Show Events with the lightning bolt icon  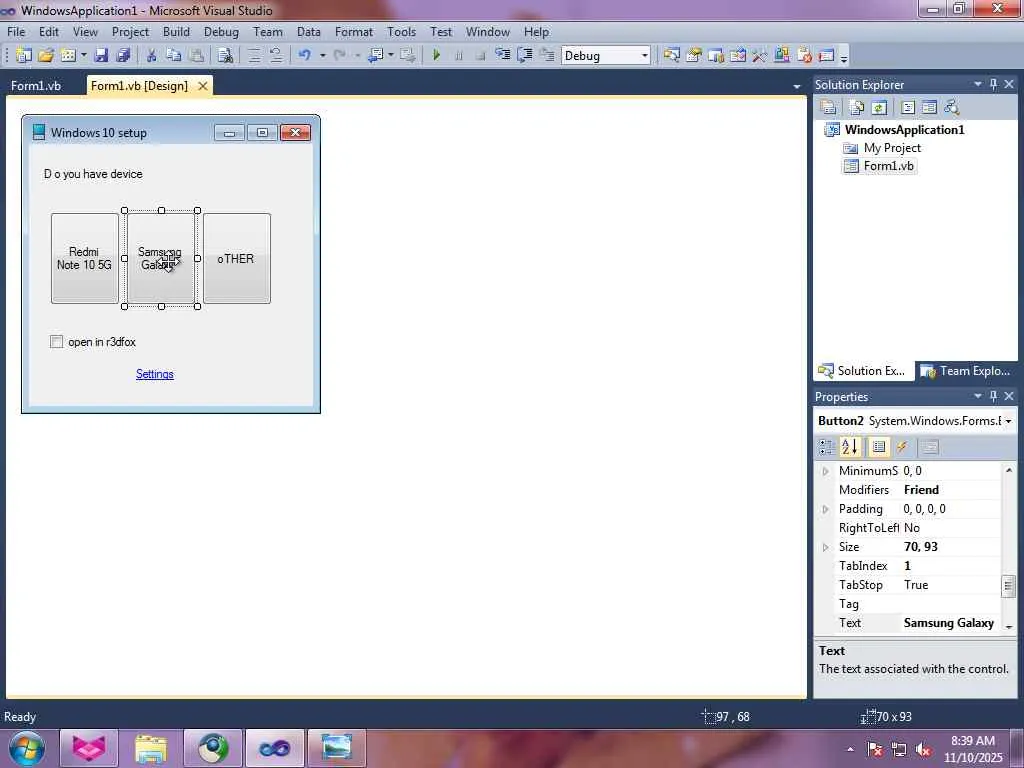coord(902,447)
